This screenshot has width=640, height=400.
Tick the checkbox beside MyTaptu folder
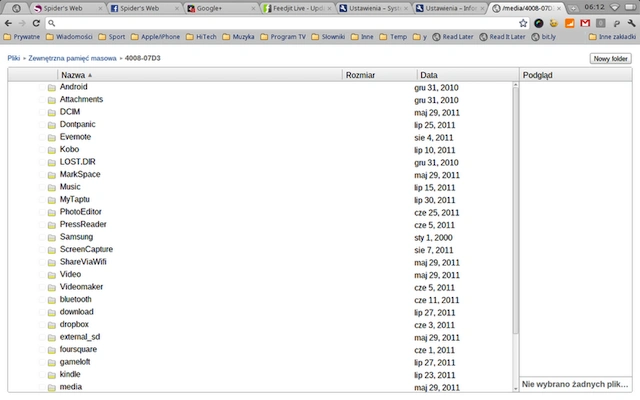click(42, 200)
